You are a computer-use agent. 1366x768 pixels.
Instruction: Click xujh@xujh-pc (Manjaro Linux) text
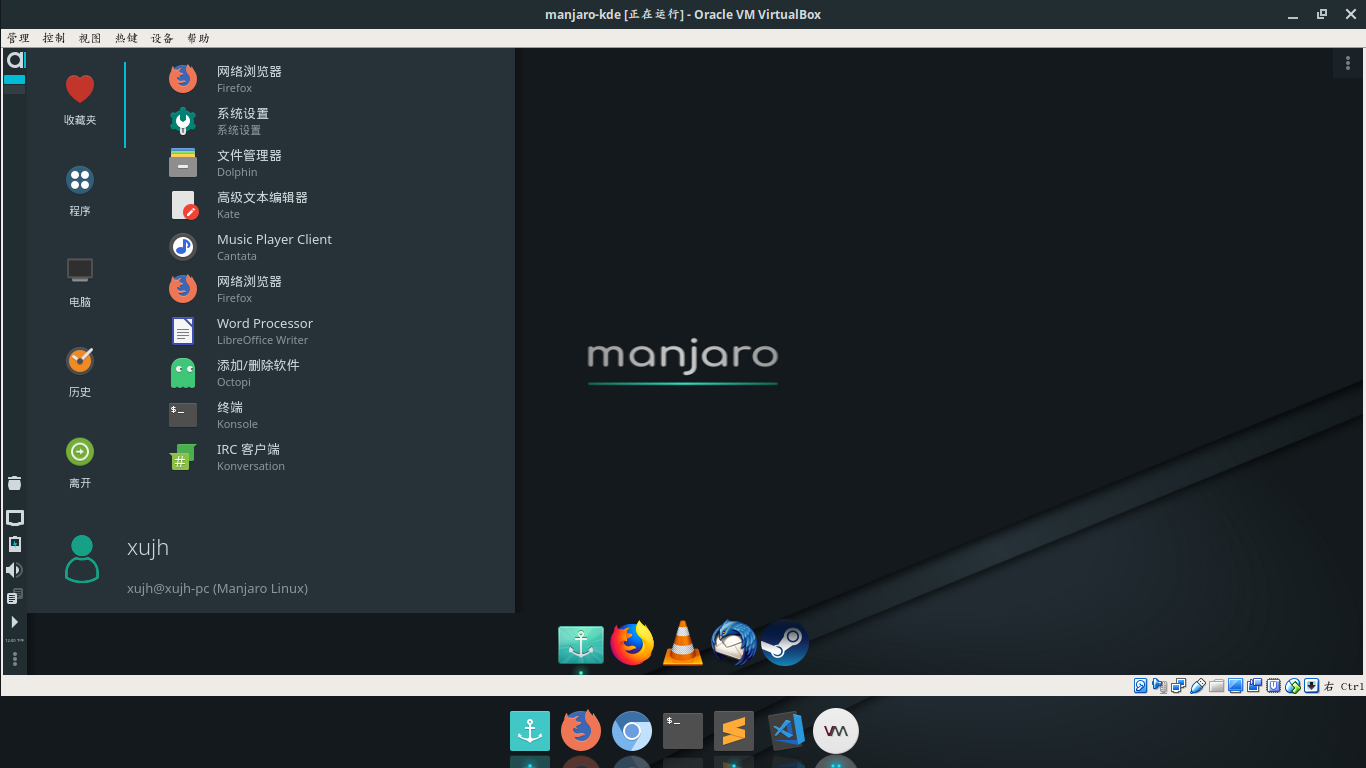(217, 588)
